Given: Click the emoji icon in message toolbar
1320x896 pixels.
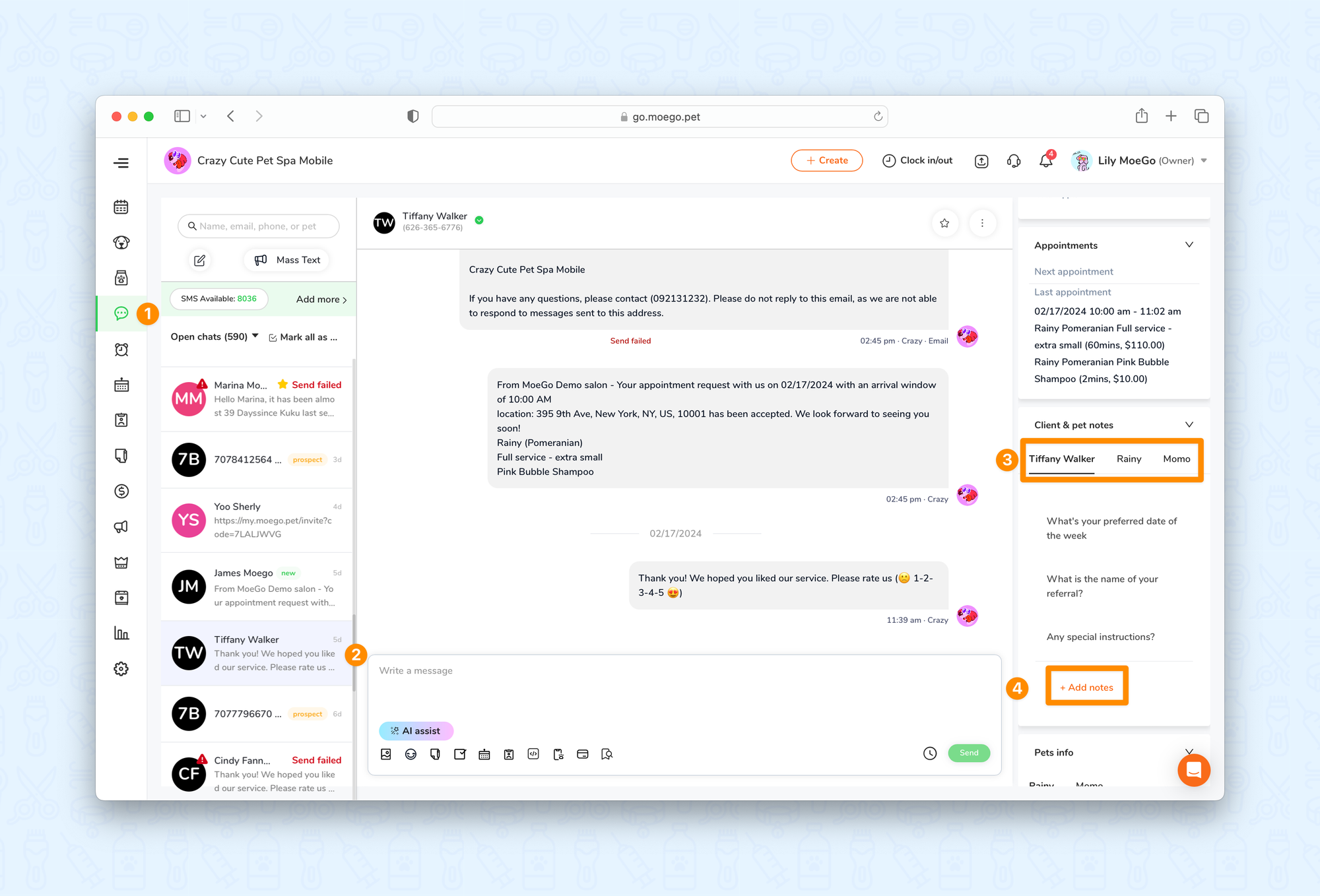Looking at the screenshot, I should [x=411, y=754].
